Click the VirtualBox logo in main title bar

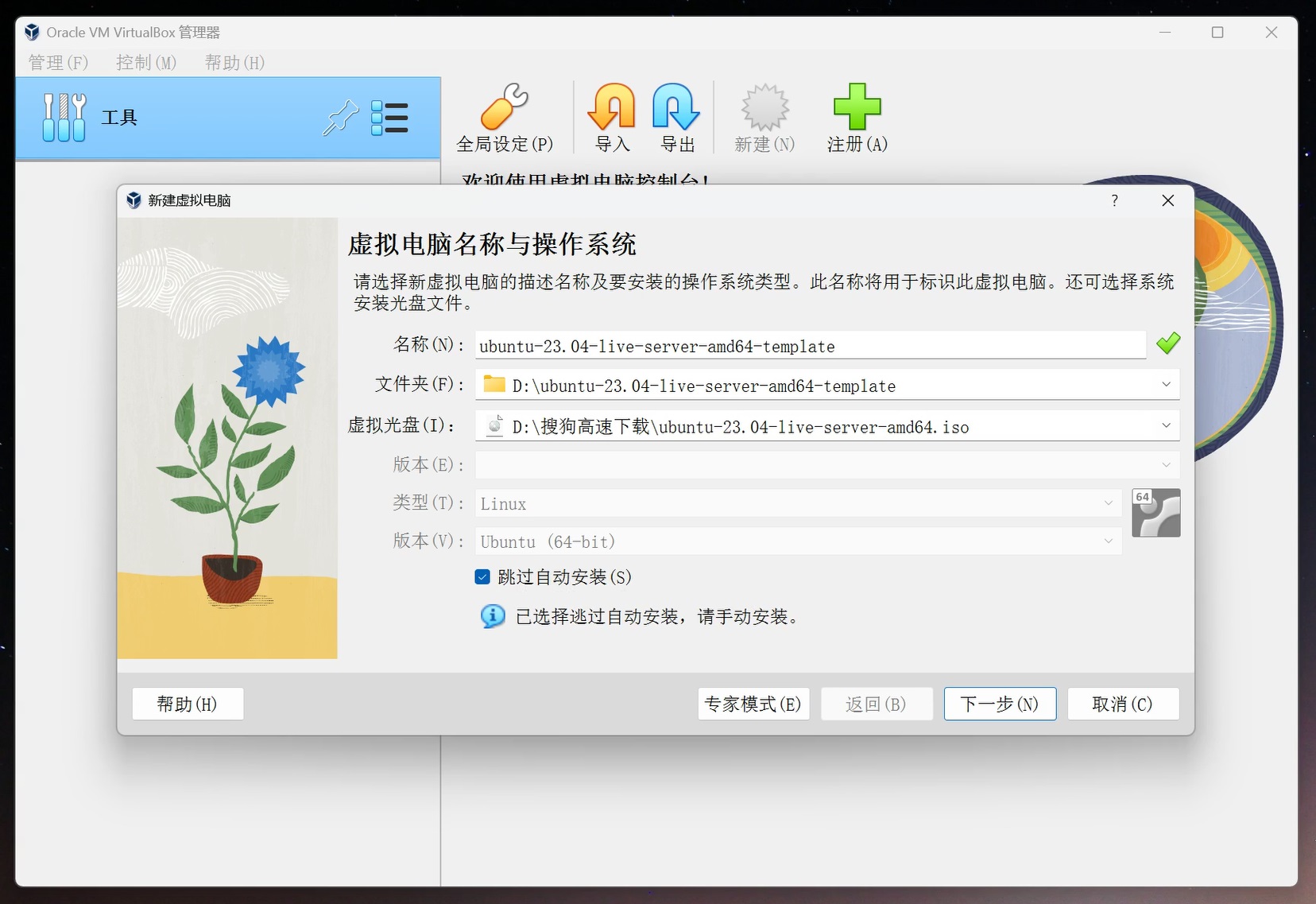[x=32, y=32]
